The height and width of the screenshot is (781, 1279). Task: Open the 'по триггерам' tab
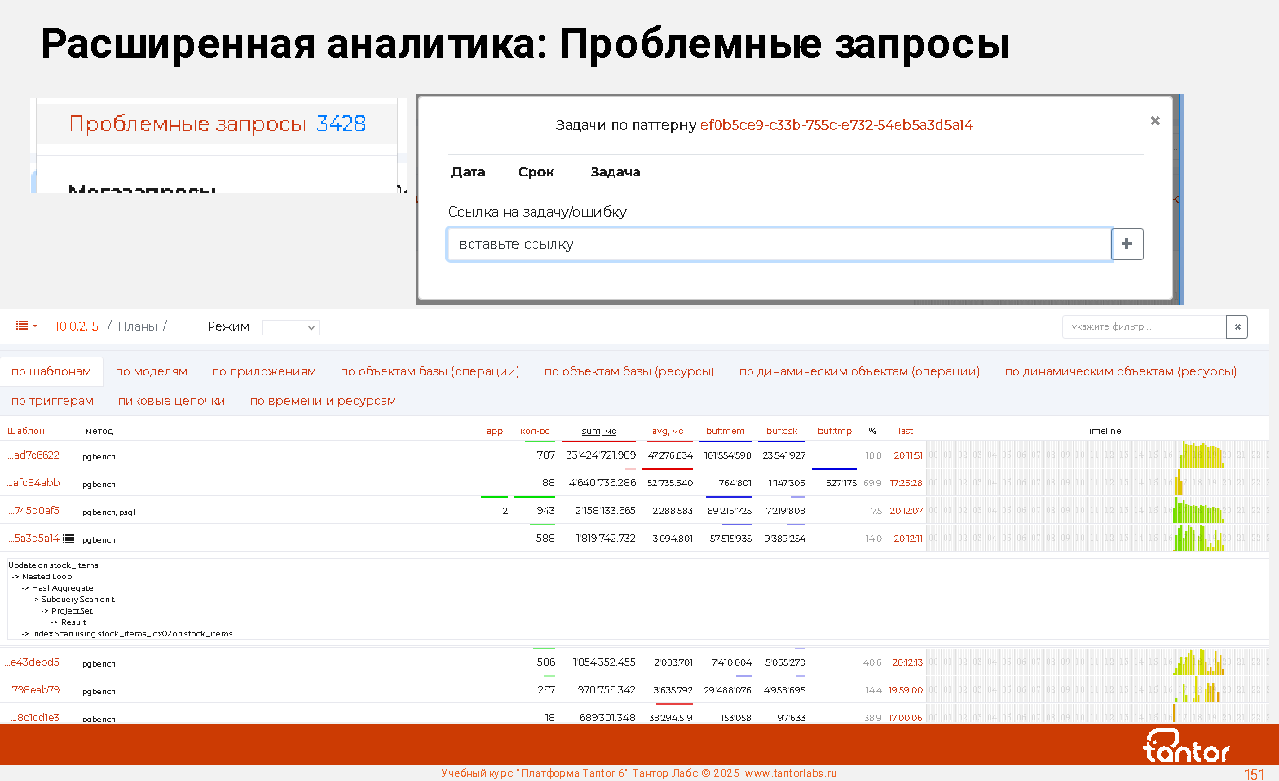pyautogui.click(x=52, y=401)
